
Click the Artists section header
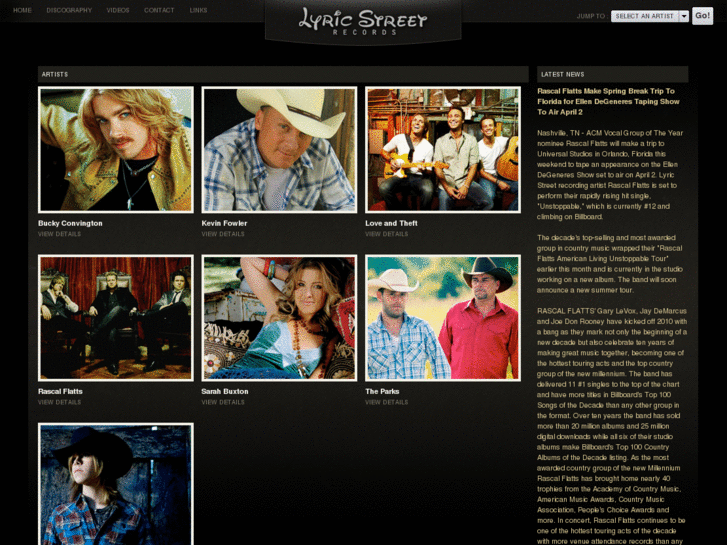283,74
